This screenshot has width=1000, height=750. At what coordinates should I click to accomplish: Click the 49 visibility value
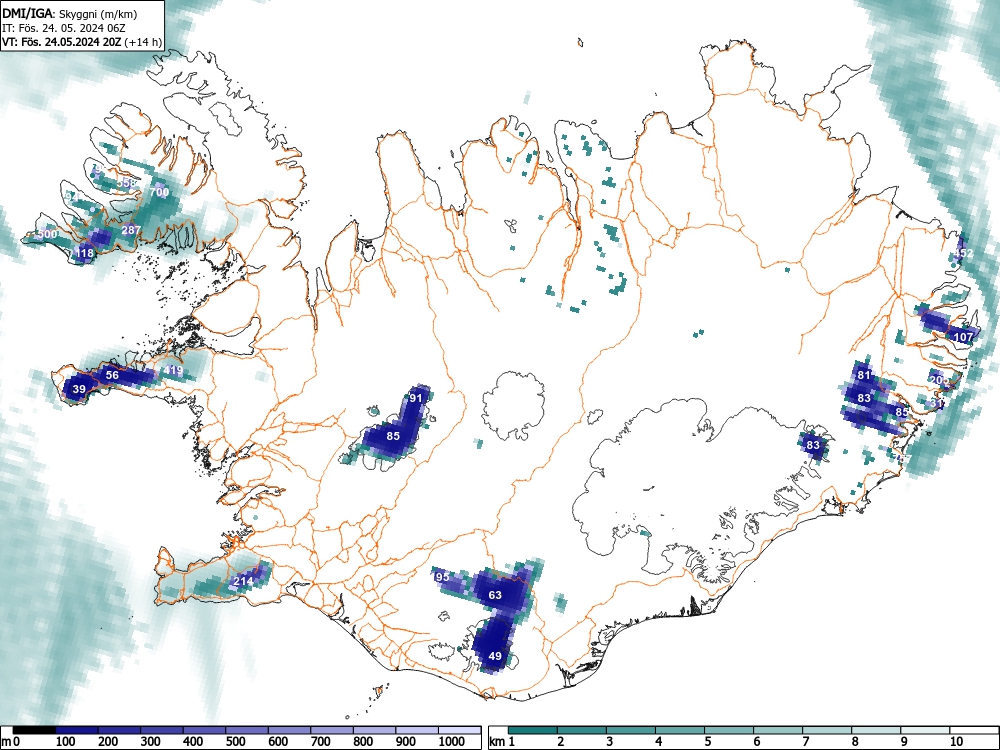point(495,656)
